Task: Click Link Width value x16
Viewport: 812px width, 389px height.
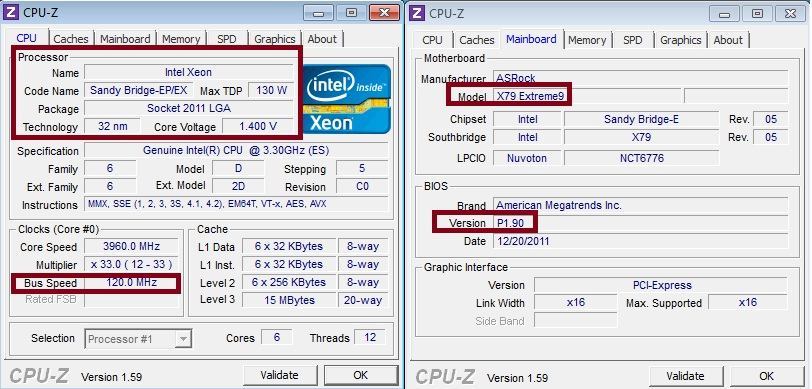Action: click(575, 302)
